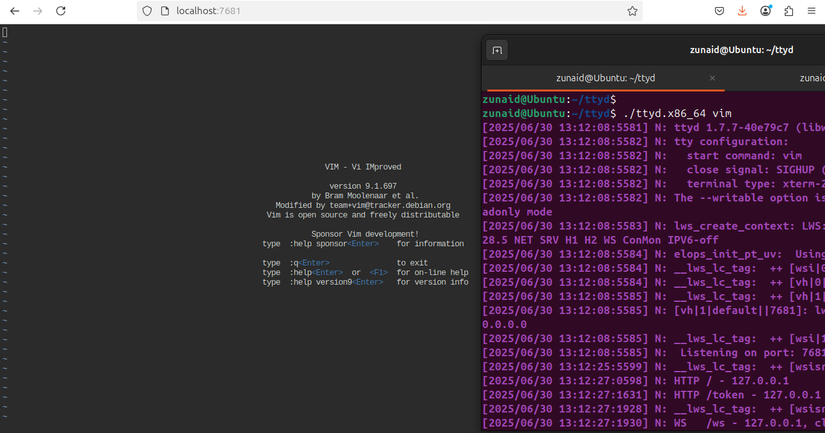Click 'The --writable option' log line

tap(653, 198)
